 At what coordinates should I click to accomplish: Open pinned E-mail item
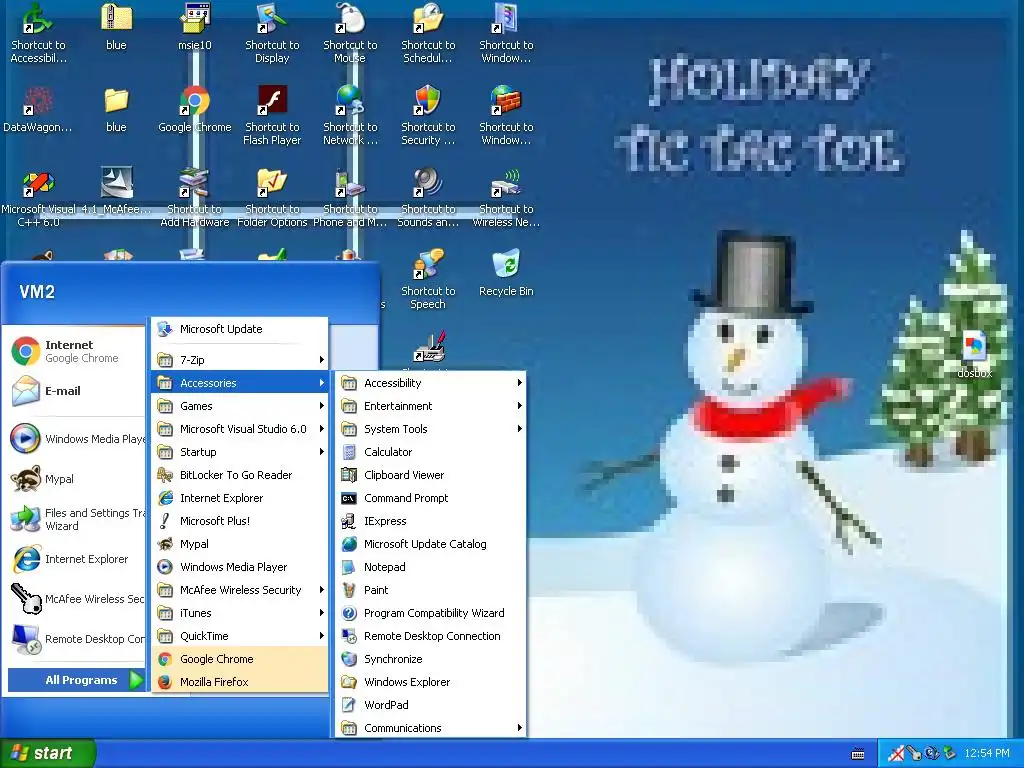point(76,391)
